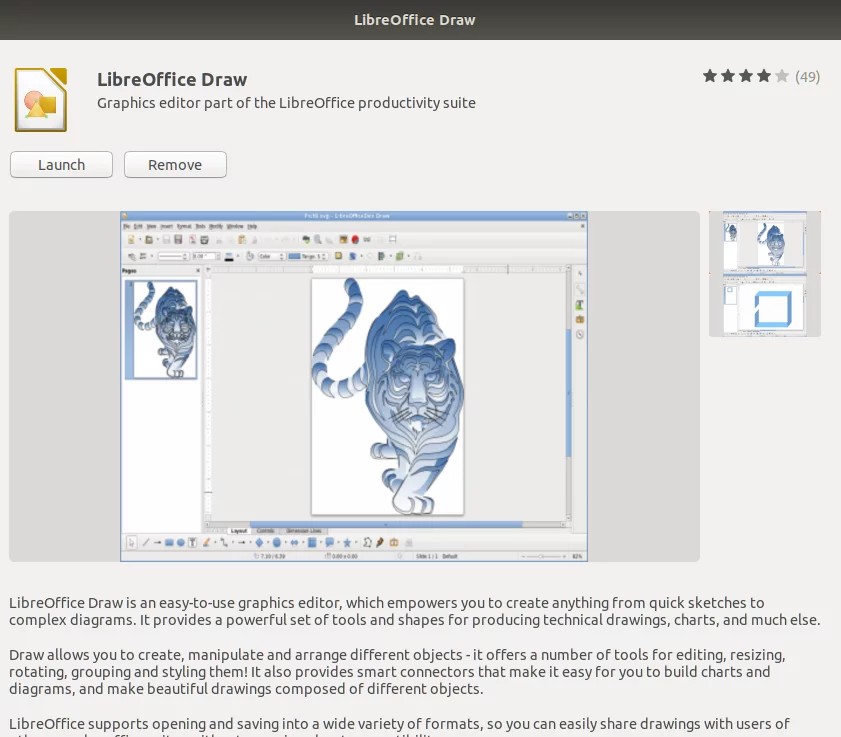Click the star shapes icon in preview toolbar

click(x=347, y=543)
